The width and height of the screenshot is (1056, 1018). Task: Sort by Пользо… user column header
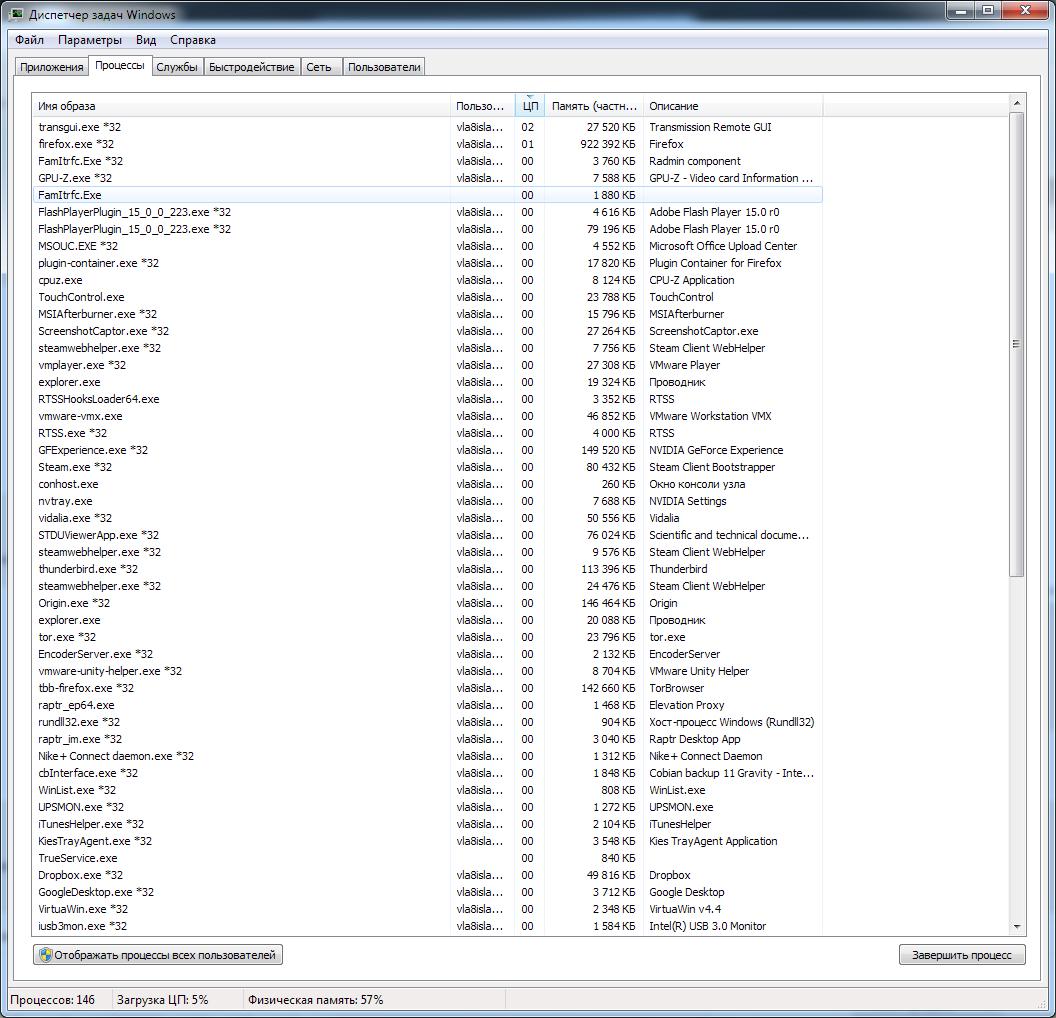click(x=482, y=106)
